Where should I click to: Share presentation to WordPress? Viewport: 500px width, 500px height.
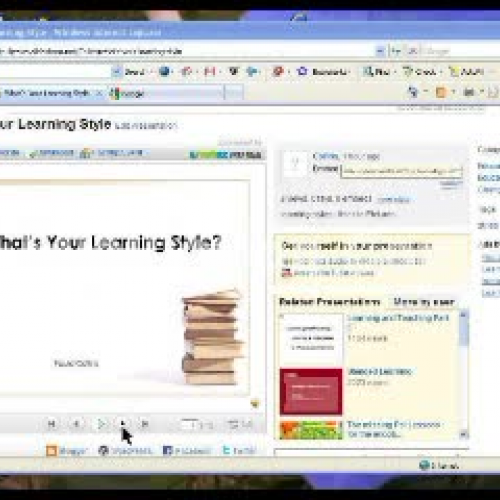(125, 451)
